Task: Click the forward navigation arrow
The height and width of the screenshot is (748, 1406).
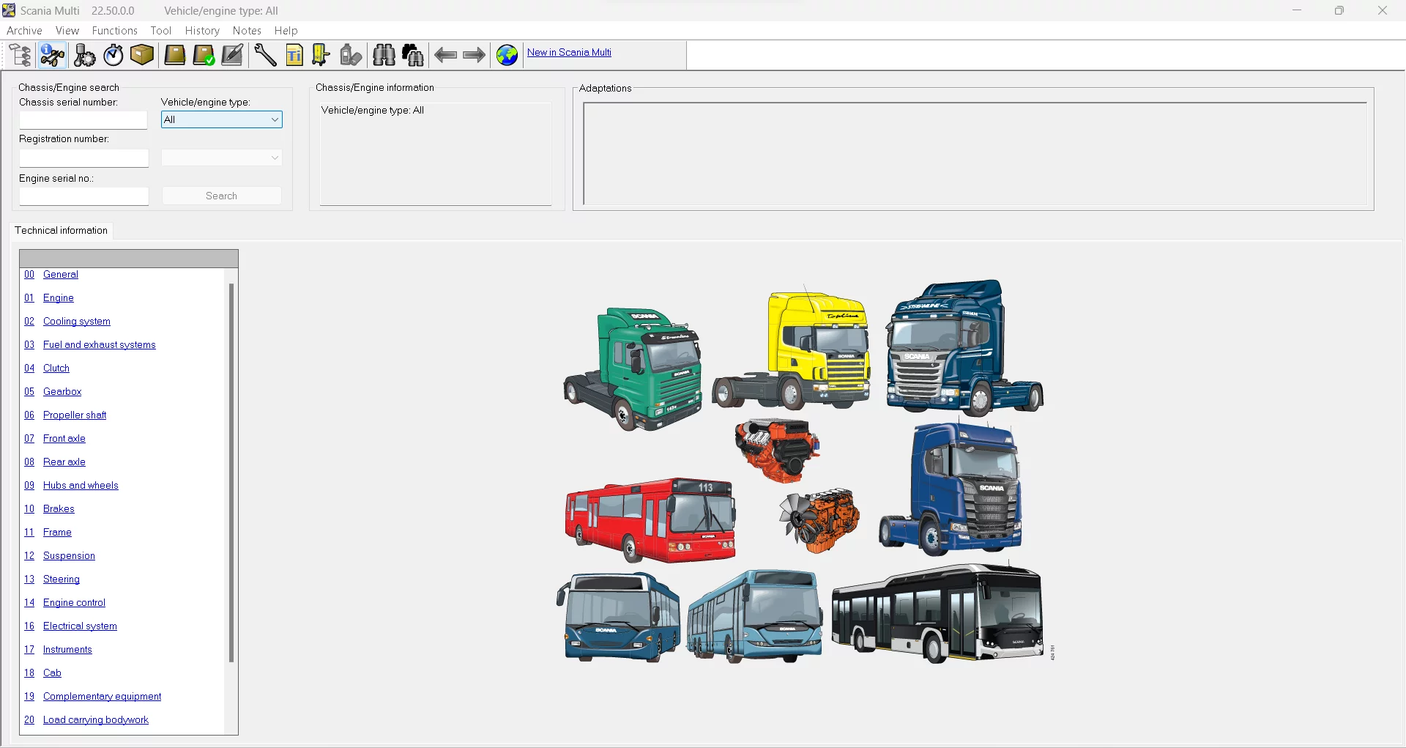Action: pos(473,54)
